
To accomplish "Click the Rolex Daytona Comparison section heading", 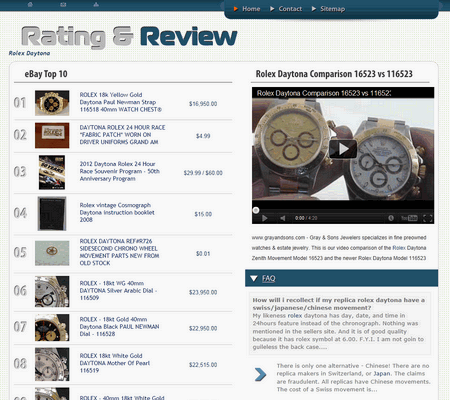I will pos(334,74).
